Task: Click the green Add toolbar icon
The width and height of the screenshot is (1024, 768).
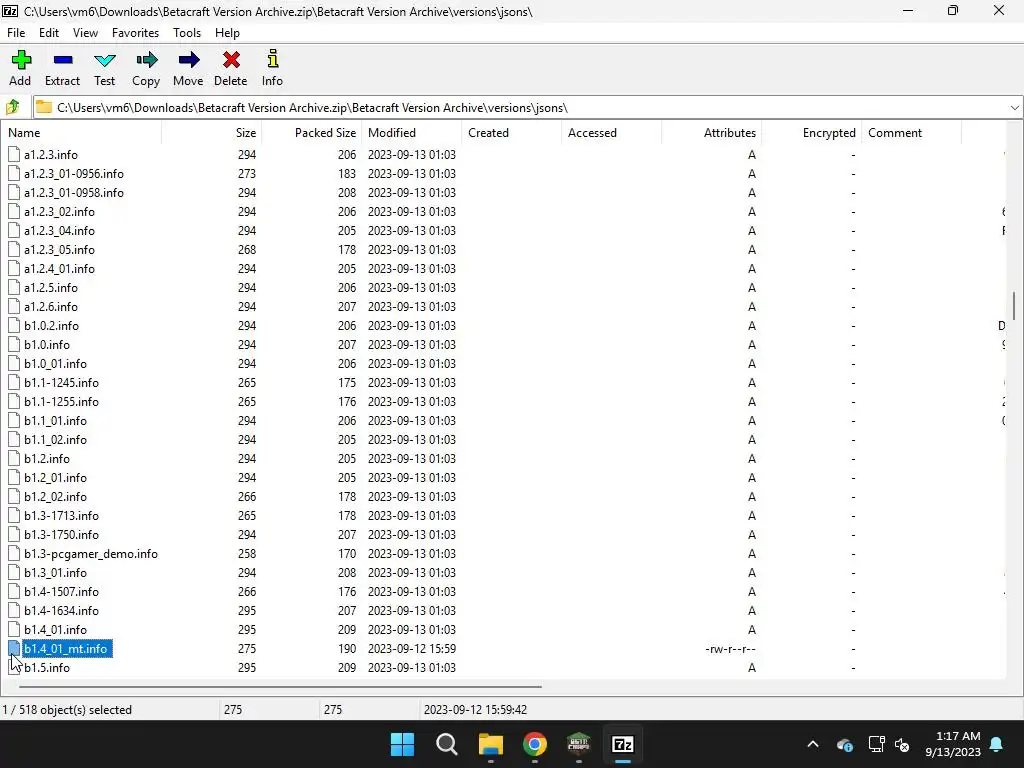Action: click(21, 60)
